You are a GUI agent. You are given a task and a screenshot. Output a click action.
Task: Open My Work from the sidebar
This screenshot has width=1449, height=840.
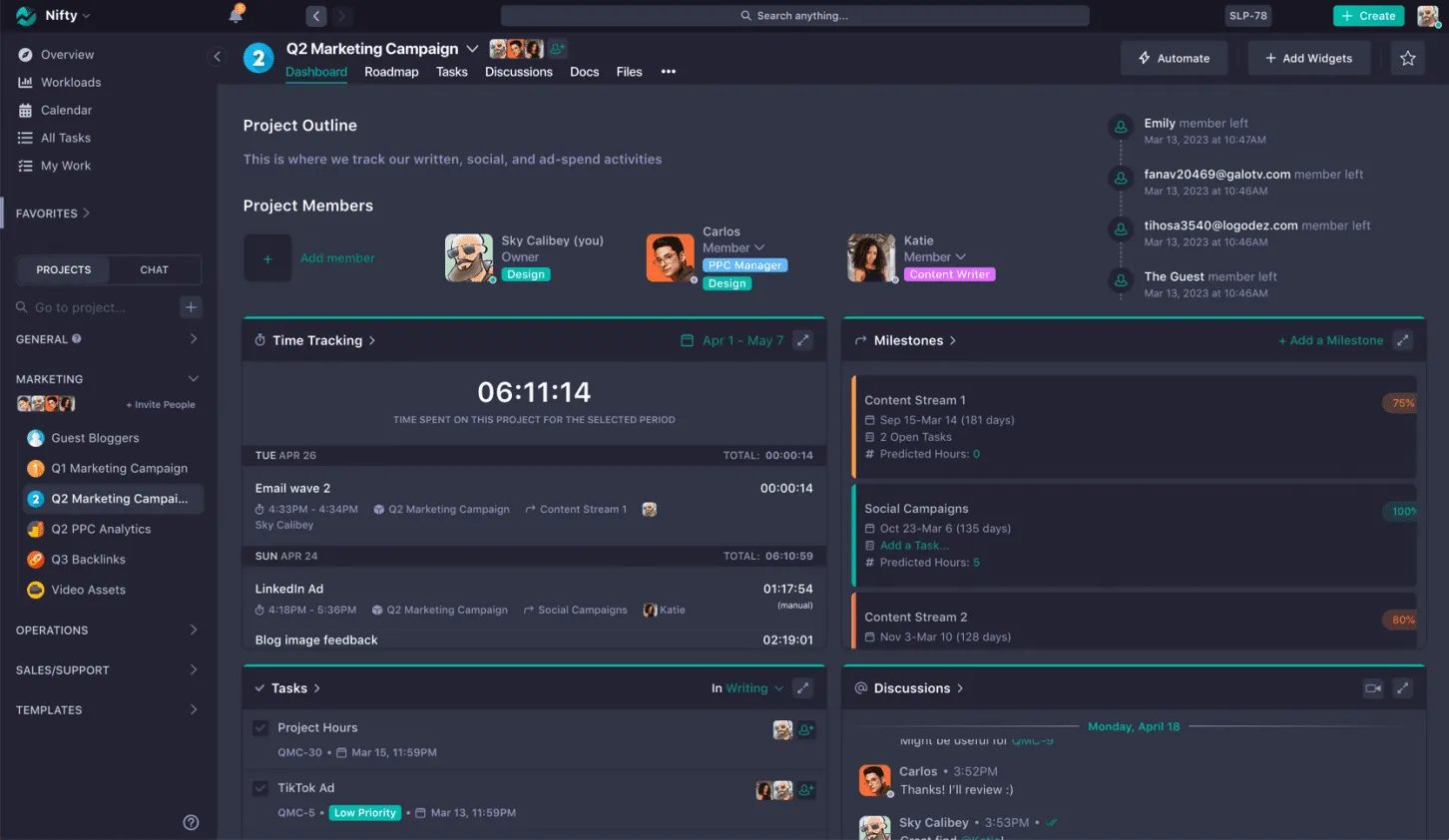(x=64, y=166)
